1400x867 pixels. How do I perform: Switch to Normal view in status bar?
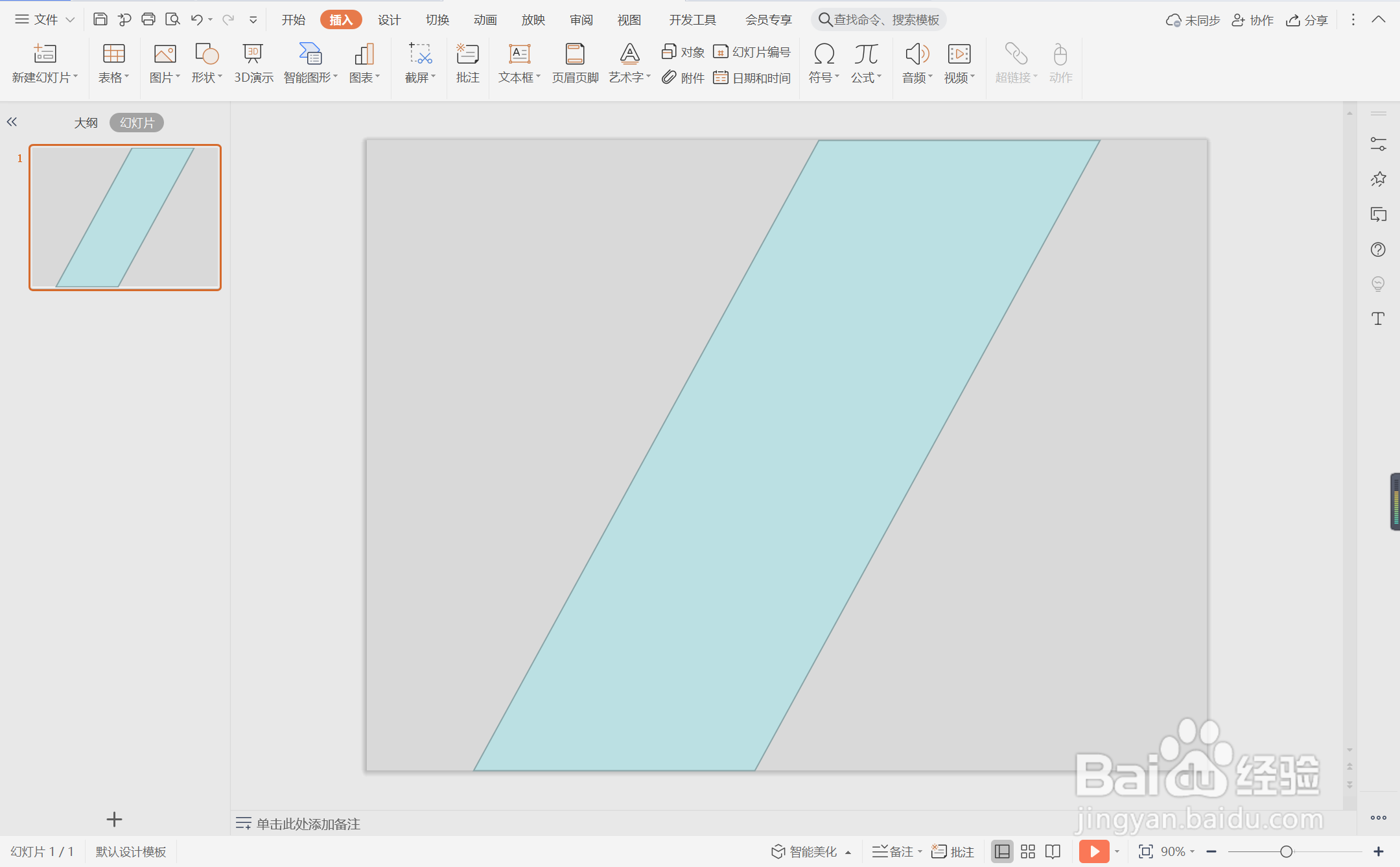(x=1002, y=851)
